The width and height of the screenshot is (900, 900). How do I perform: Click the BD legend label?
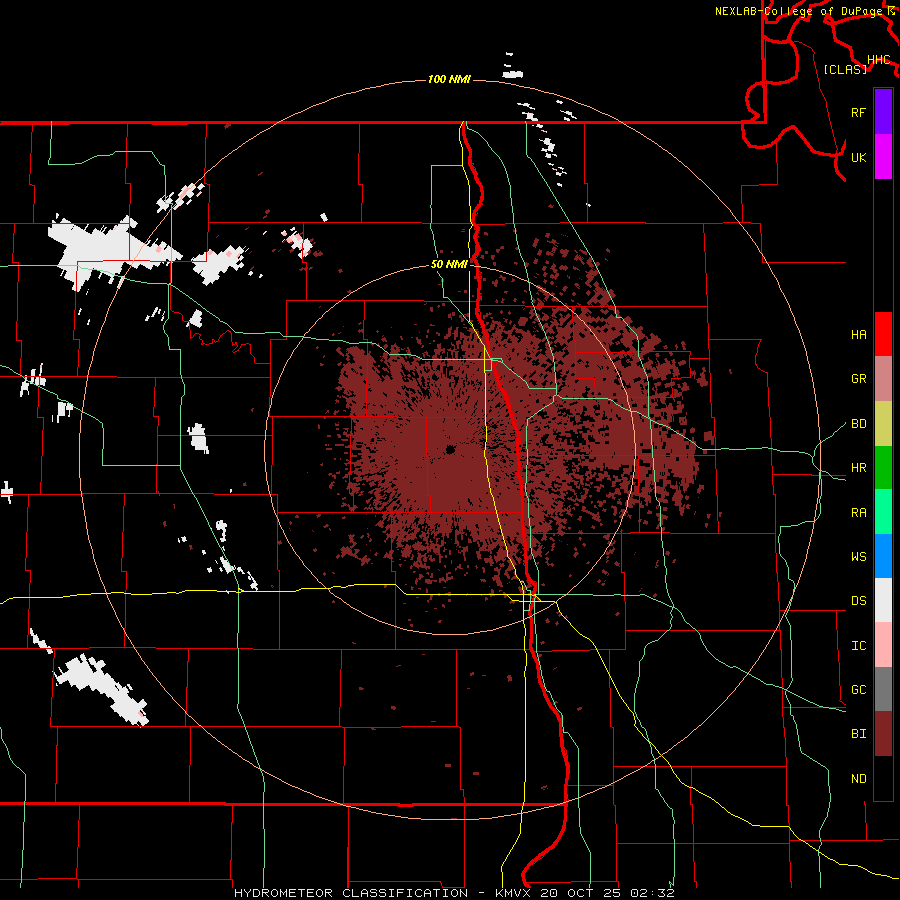coord(858,424)
